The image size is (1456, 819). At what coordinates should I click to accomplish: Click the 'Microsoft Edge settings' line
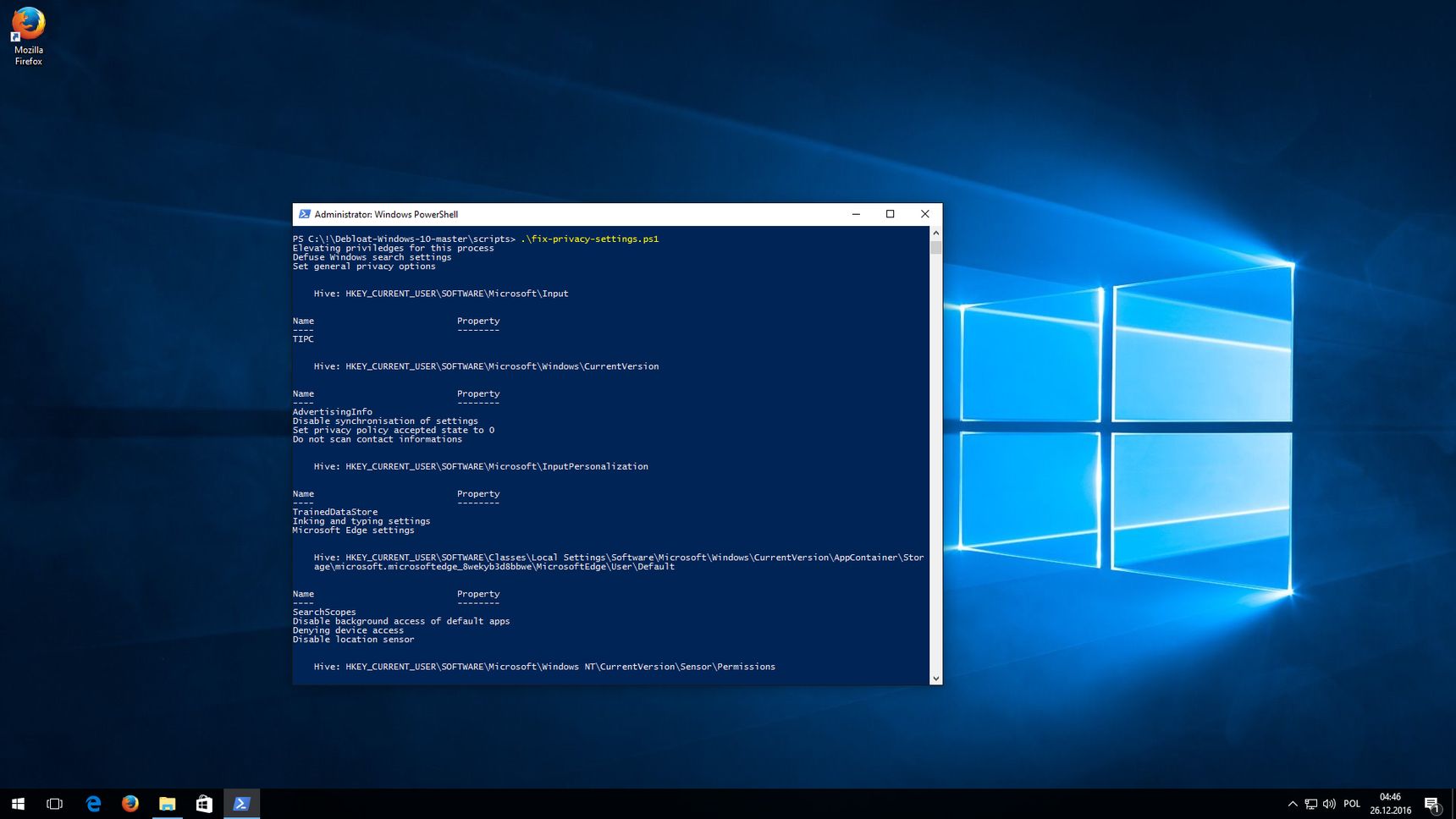(x=354, y=530)
